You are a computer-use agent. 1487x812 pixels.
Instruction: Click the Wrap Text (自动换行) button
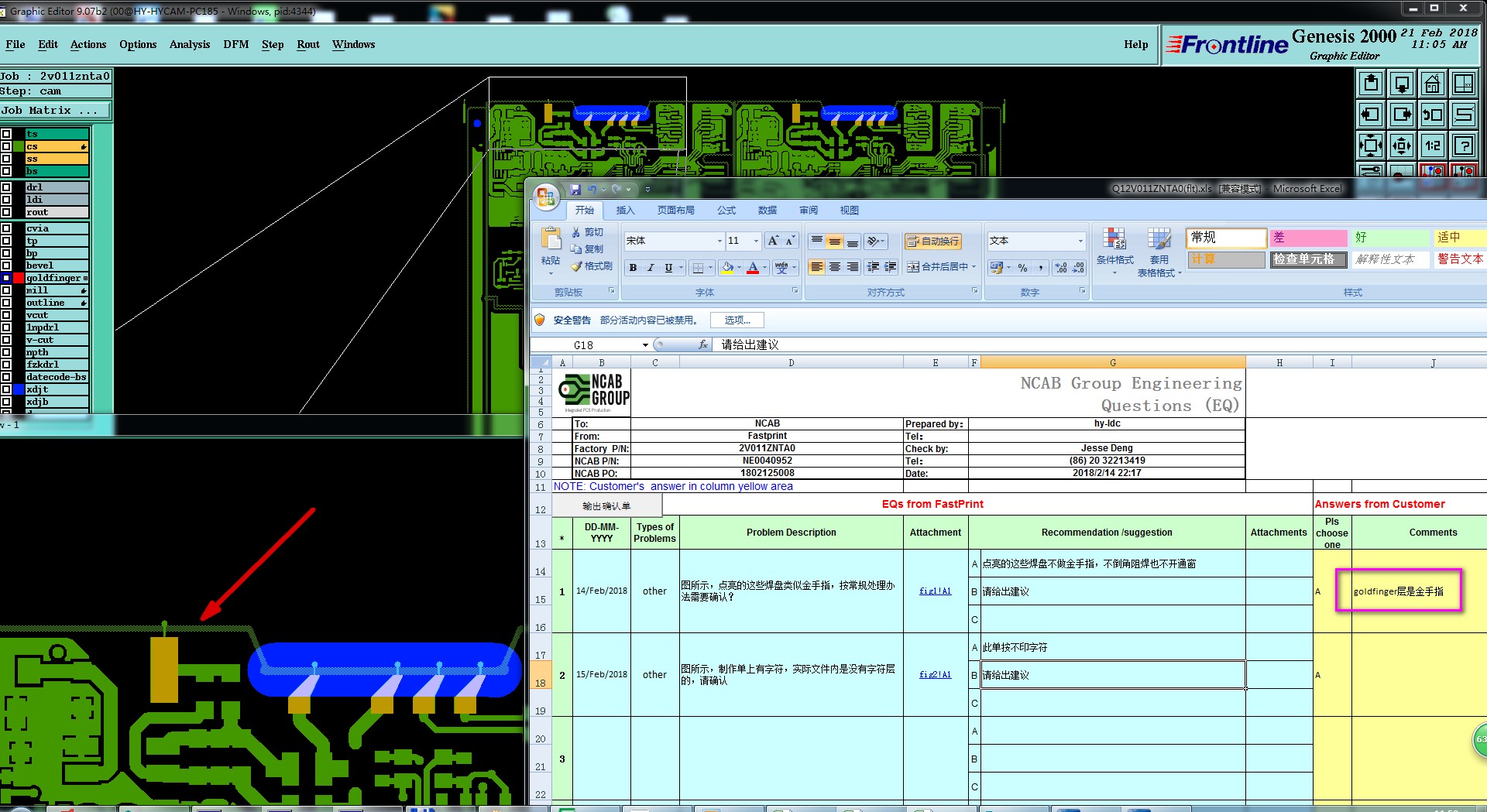tap(932, 242)
